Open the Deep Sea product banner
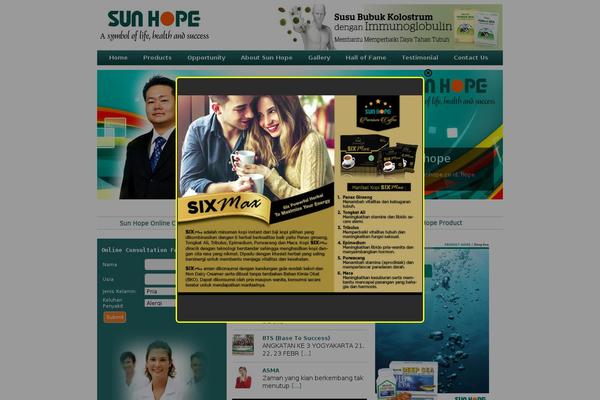 [x=432, y=322]
